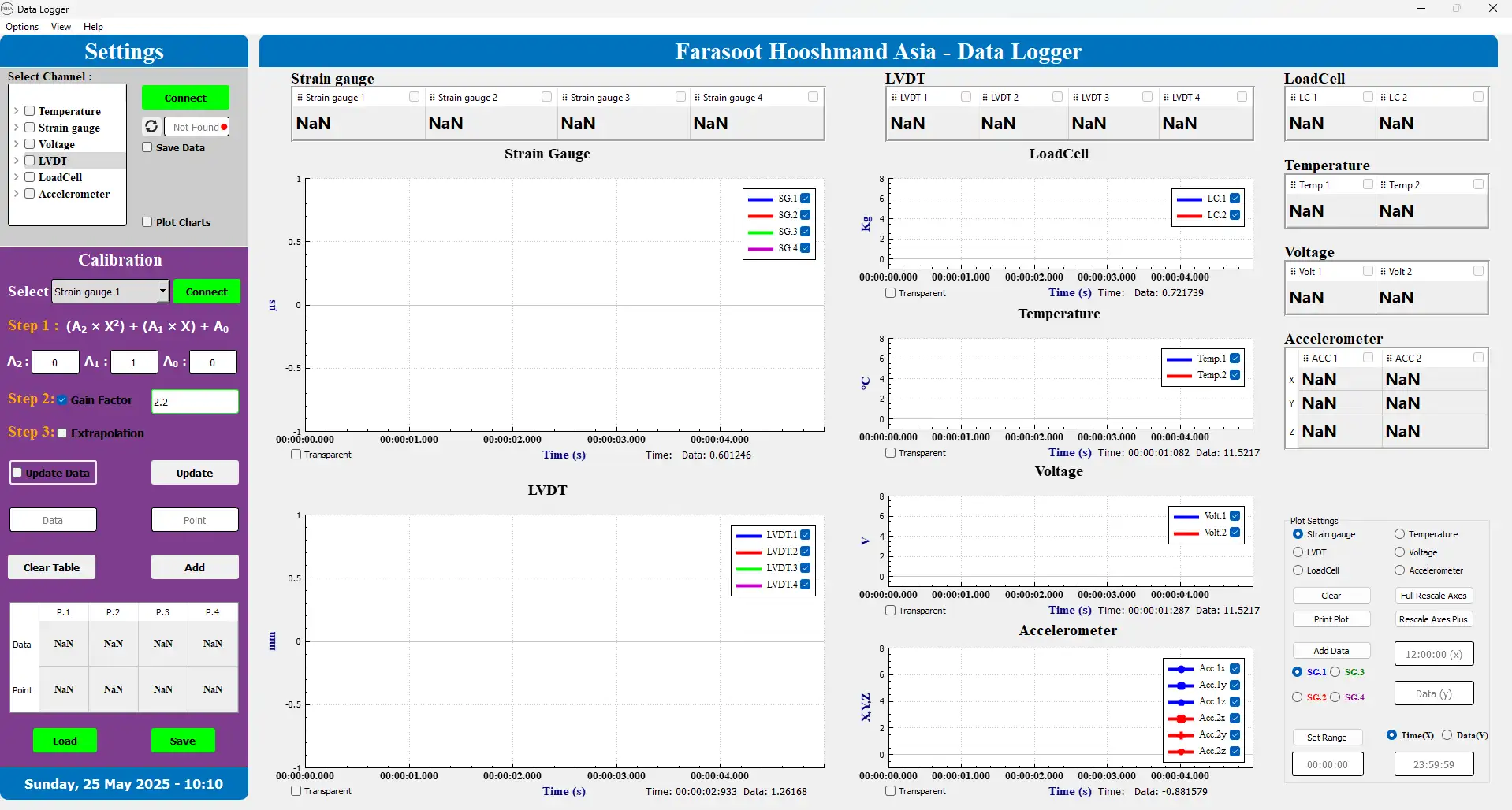
Task: Click the grip icon beside Volt 1 header
Action: (x=1293, y=271)
